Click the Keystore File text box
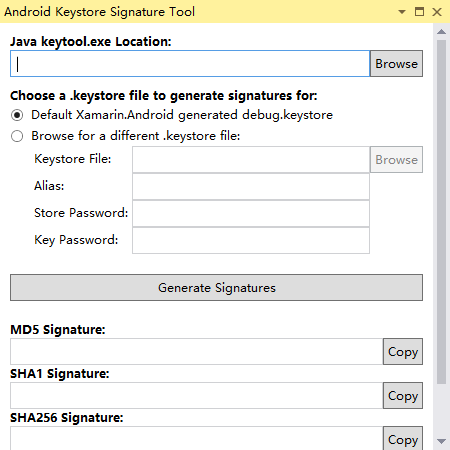The image size is (450, 450). (x=251, y=160)
